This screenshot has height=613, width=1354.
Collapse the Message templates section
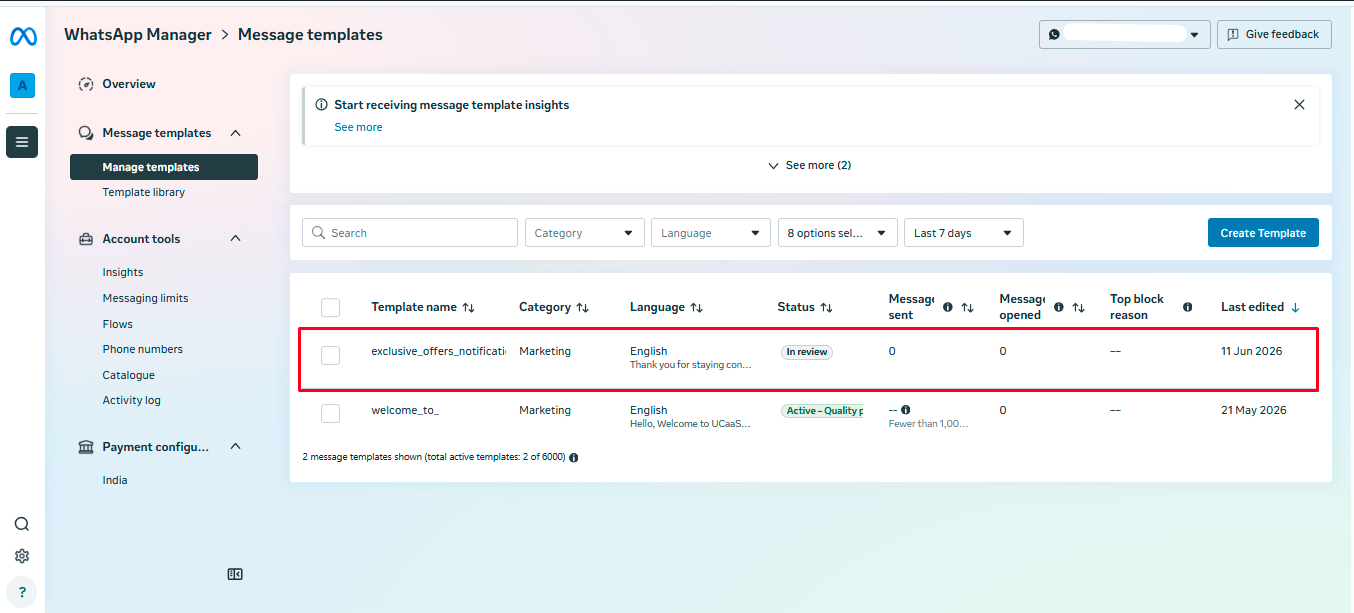(236, 133)
